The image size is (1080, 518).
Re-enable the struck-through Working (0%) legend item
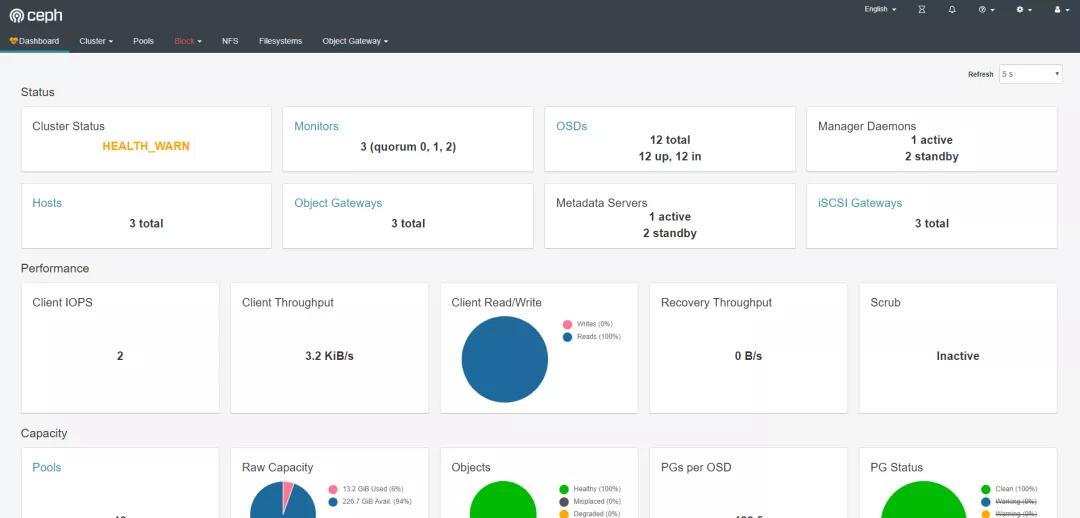coord(1009,501)
